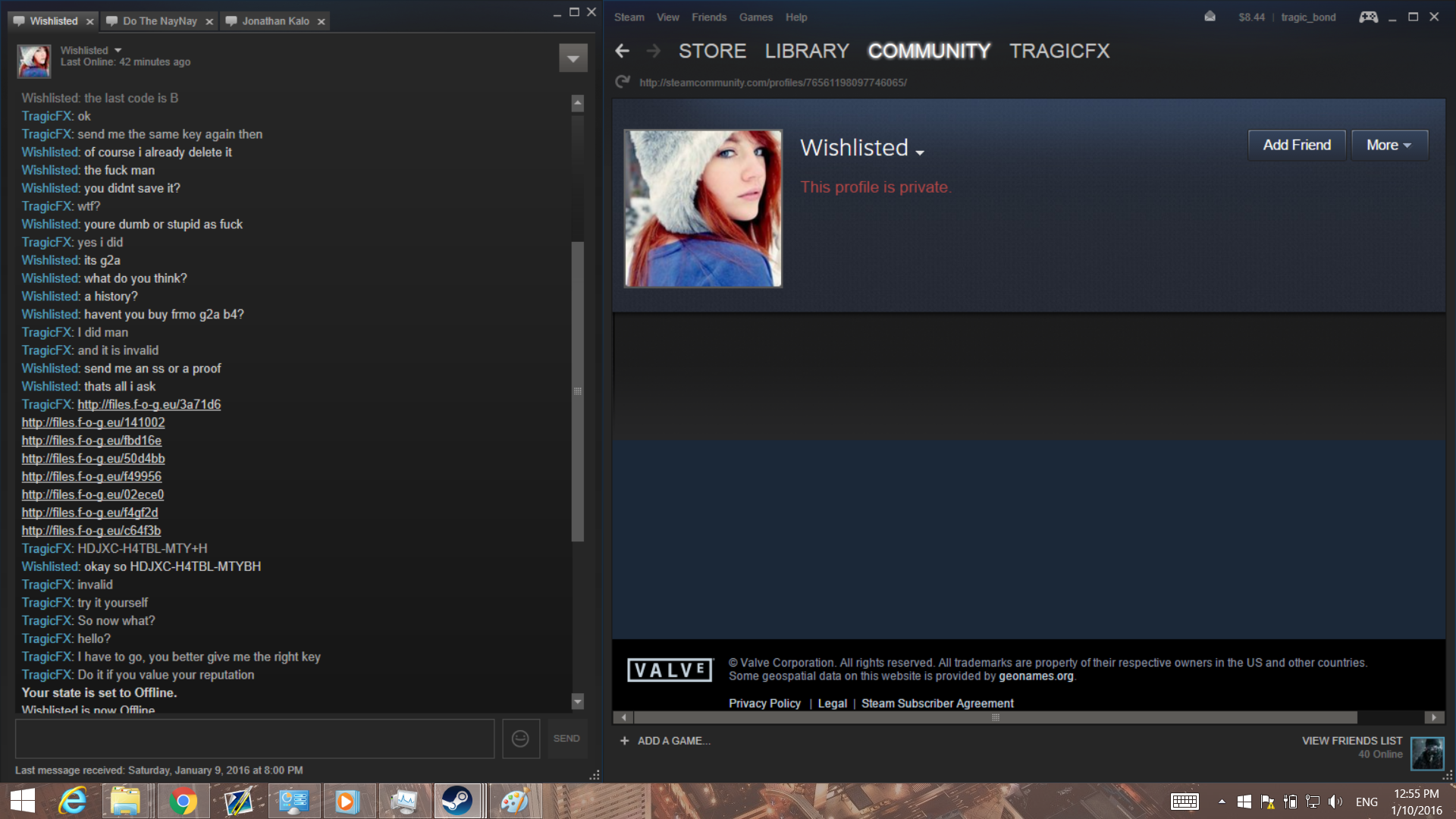The width and height of the screenshot is (1456, 819).
Task: Open the Friends menu in Steam
Action: click(x=708, y=17)
